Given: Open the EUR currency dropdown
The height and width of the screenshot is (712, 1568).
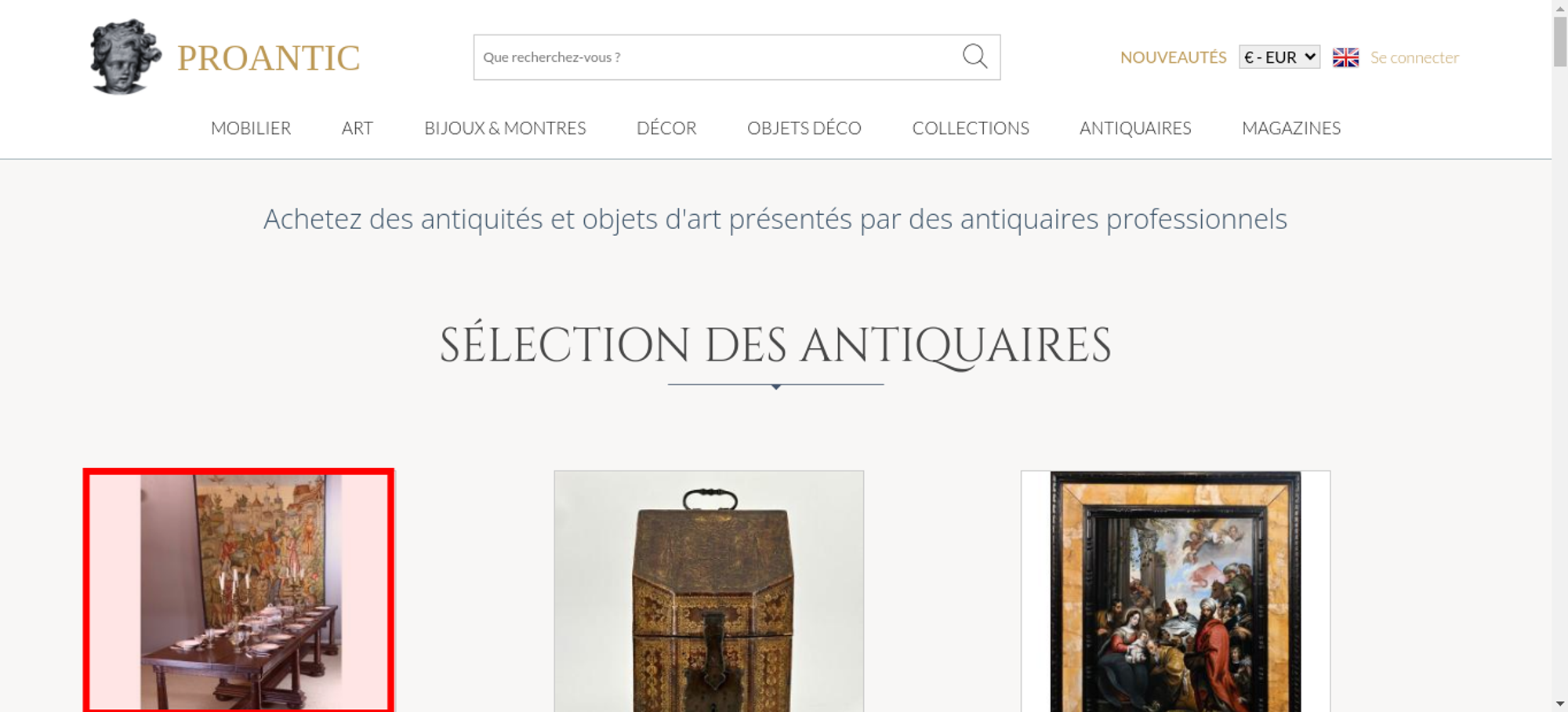Looking at the screenshot, I should 1279,57.
